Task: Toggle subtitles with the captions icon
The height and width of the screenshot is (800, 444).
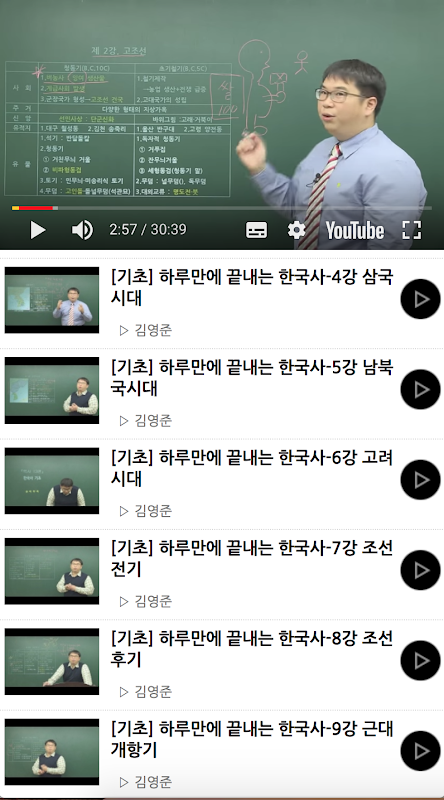Action: click(x=256, y=230)
